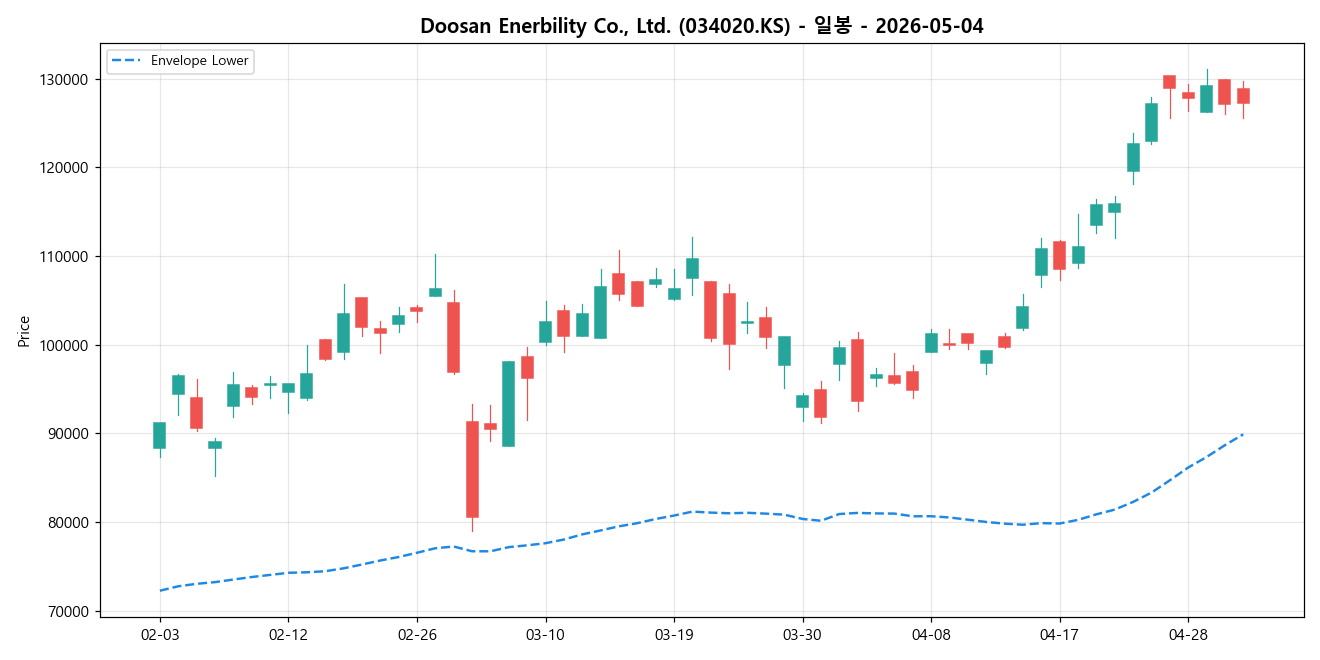1320x660 pixels.
Task: Click the 03-10 date tick label
Action: [x=545, y=635]
